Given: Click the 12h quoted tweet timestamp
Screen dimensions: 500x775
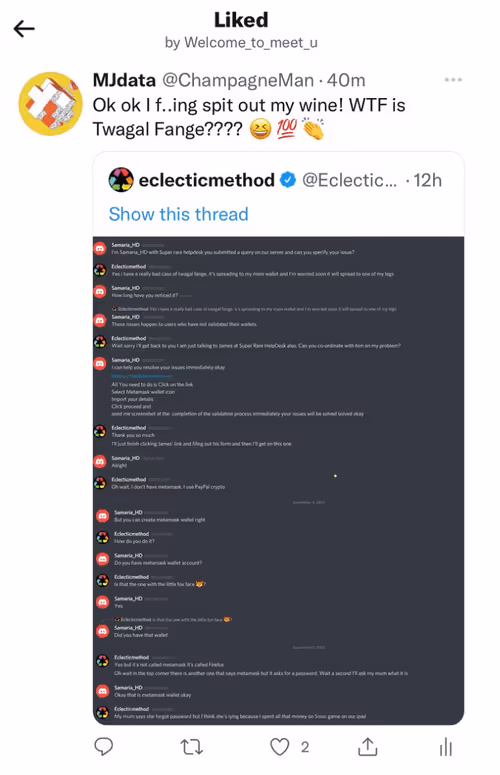Looking at the screenshot, I should (x=427, y=180).
